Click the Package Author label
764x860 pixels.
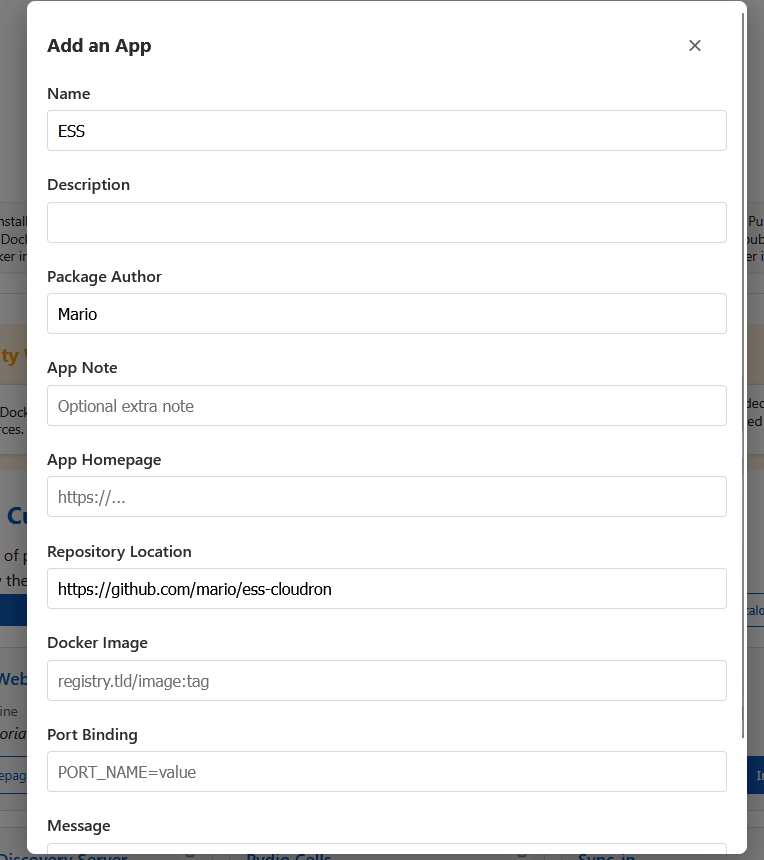click(x=104, y=277)
